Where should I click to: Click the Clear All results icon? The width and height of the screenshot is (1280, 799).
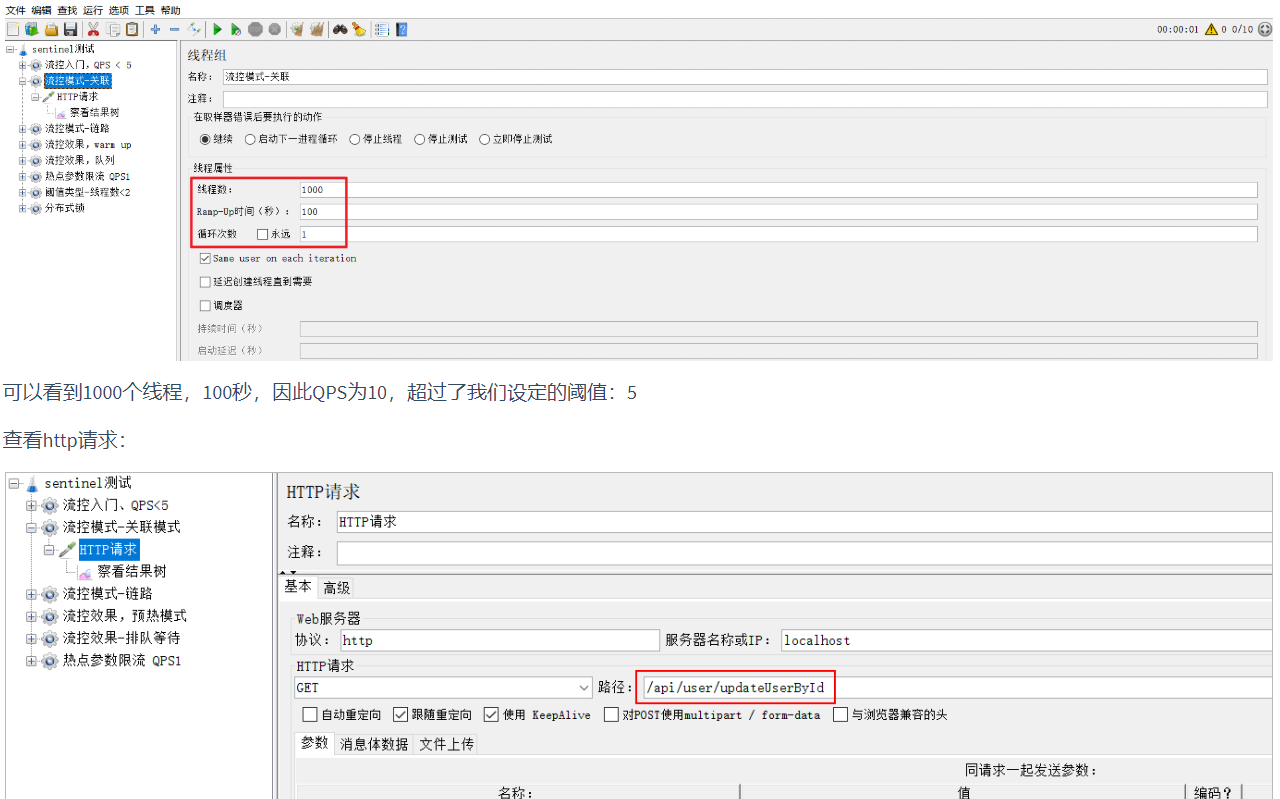[x=317, y=29]
